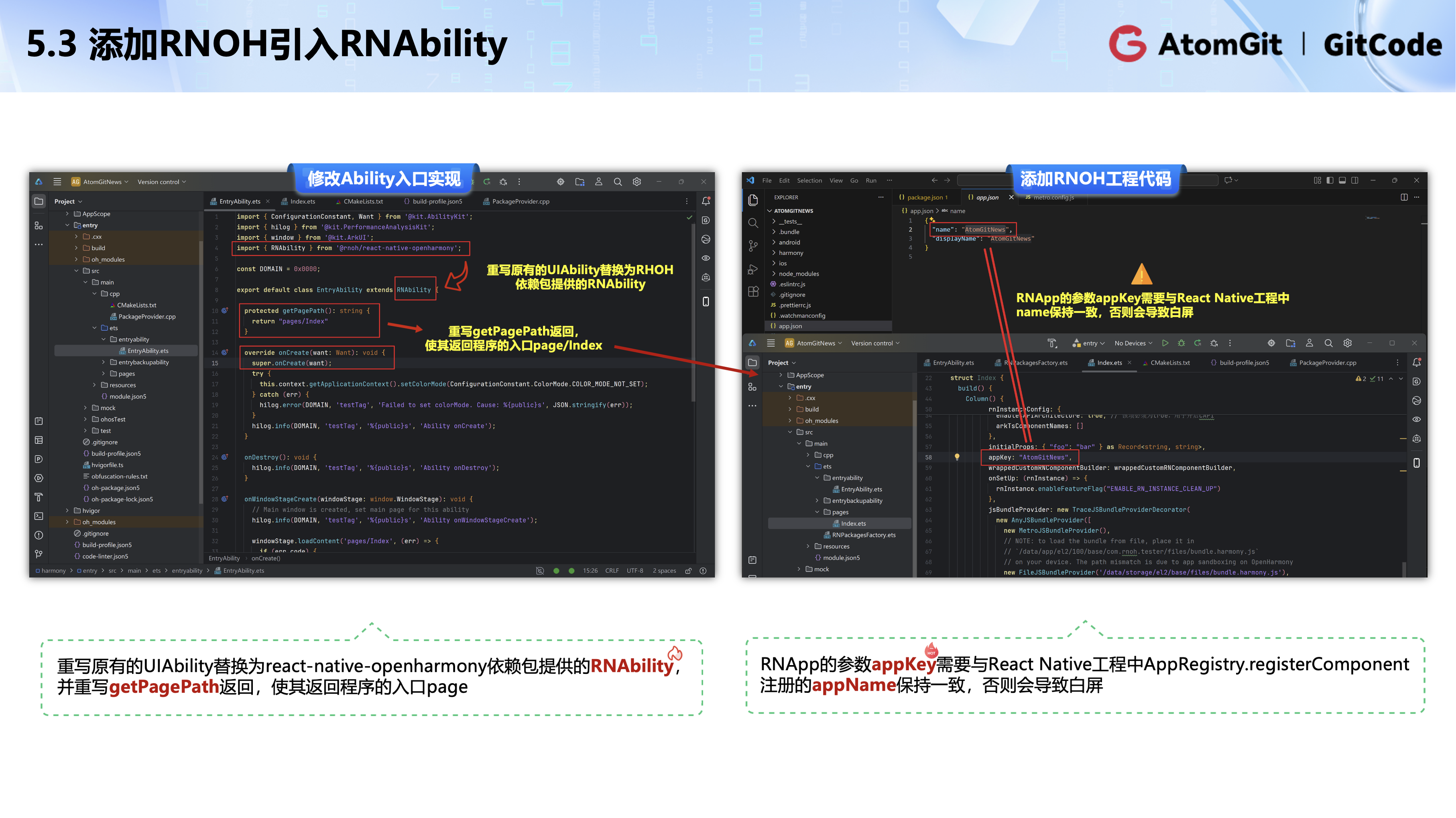Click left DevEco project tree scrollbar
The height and width of the screenshot is (818, 1456).
pos(201,373)
